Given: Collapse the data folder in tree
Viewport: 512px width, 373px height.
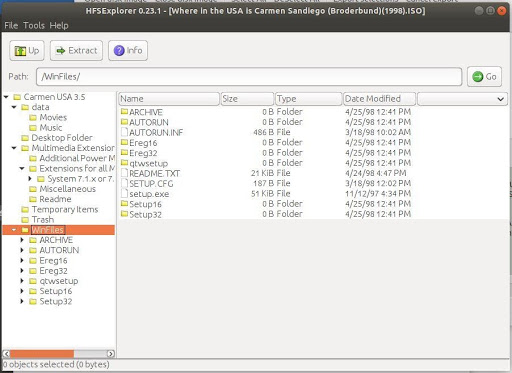Looking at the screenshot, I should pyautogui.click(x=14, y=107).
